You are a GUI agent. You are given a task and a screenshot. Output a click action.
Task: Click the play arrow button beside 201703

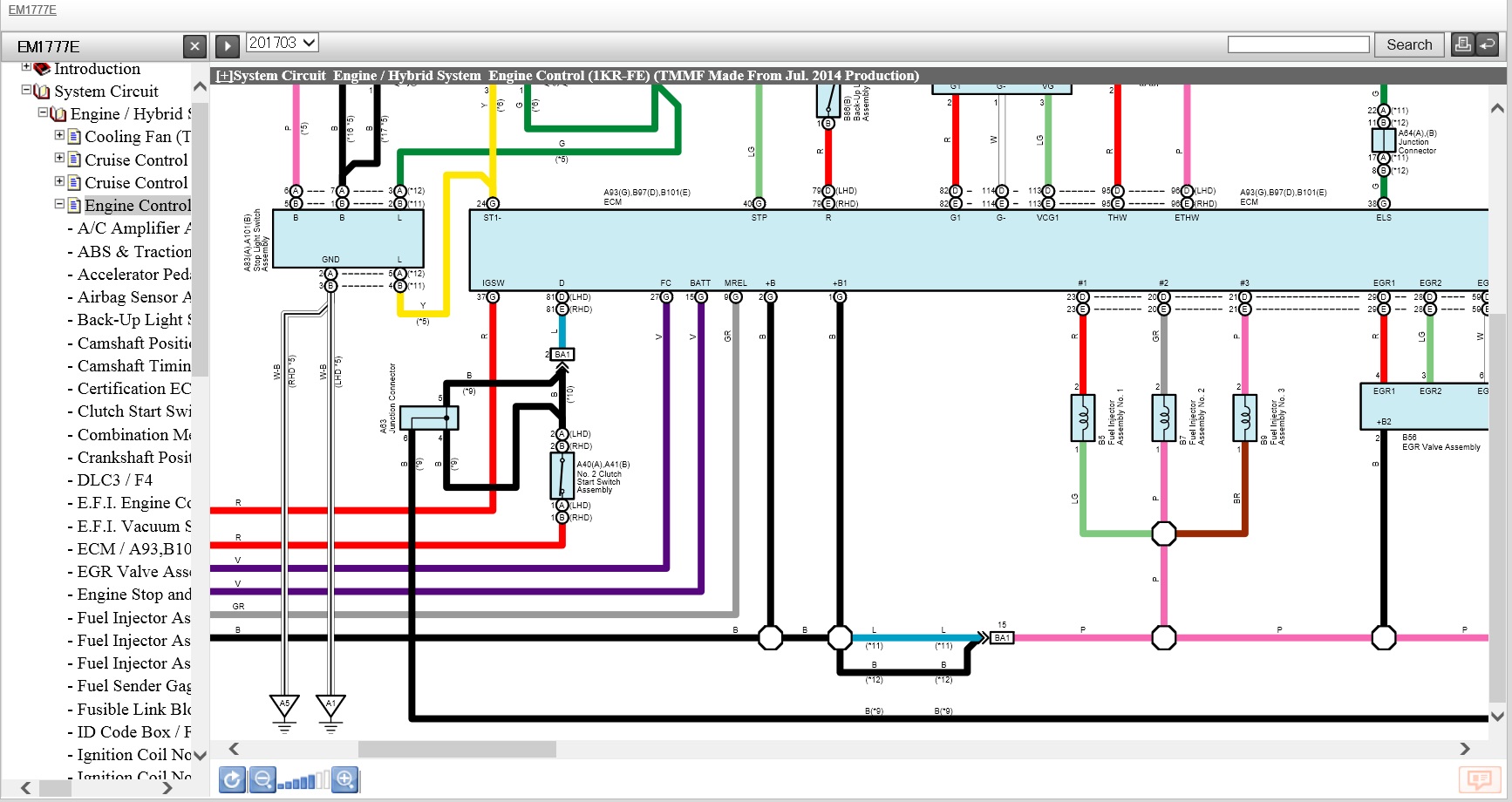[x=227, y=46]
